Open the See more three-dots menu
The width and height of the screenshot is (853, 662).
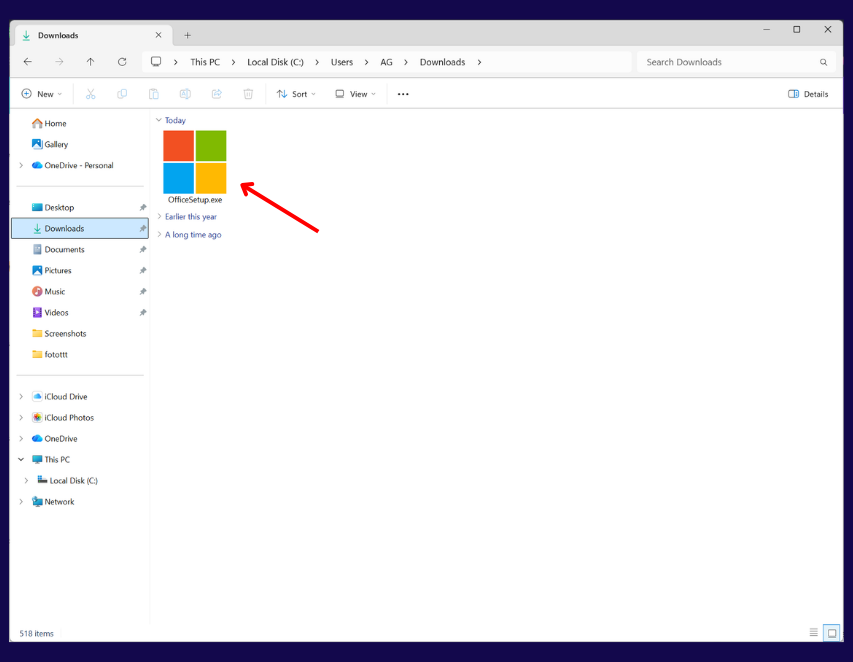pos(403,94)
